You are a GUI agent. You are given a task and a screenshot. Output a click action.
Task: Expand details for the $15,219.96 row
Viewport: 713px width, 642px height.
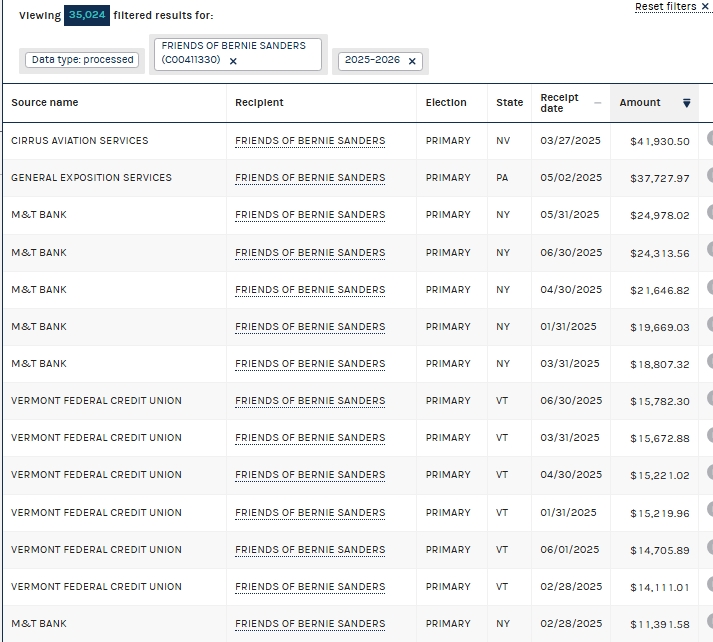coord(710,509)
